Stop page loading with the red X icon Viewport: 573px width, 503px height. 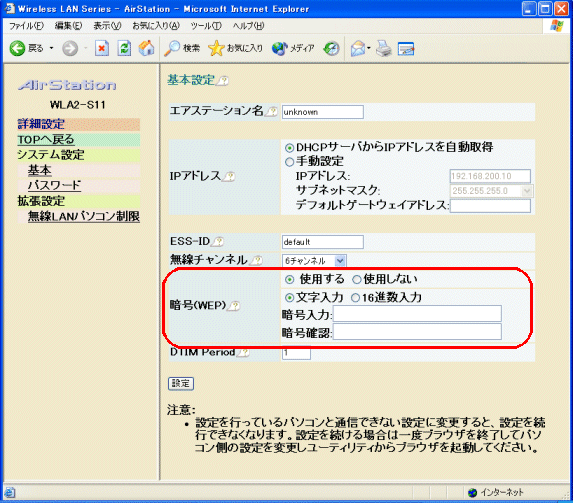[102, 48]
